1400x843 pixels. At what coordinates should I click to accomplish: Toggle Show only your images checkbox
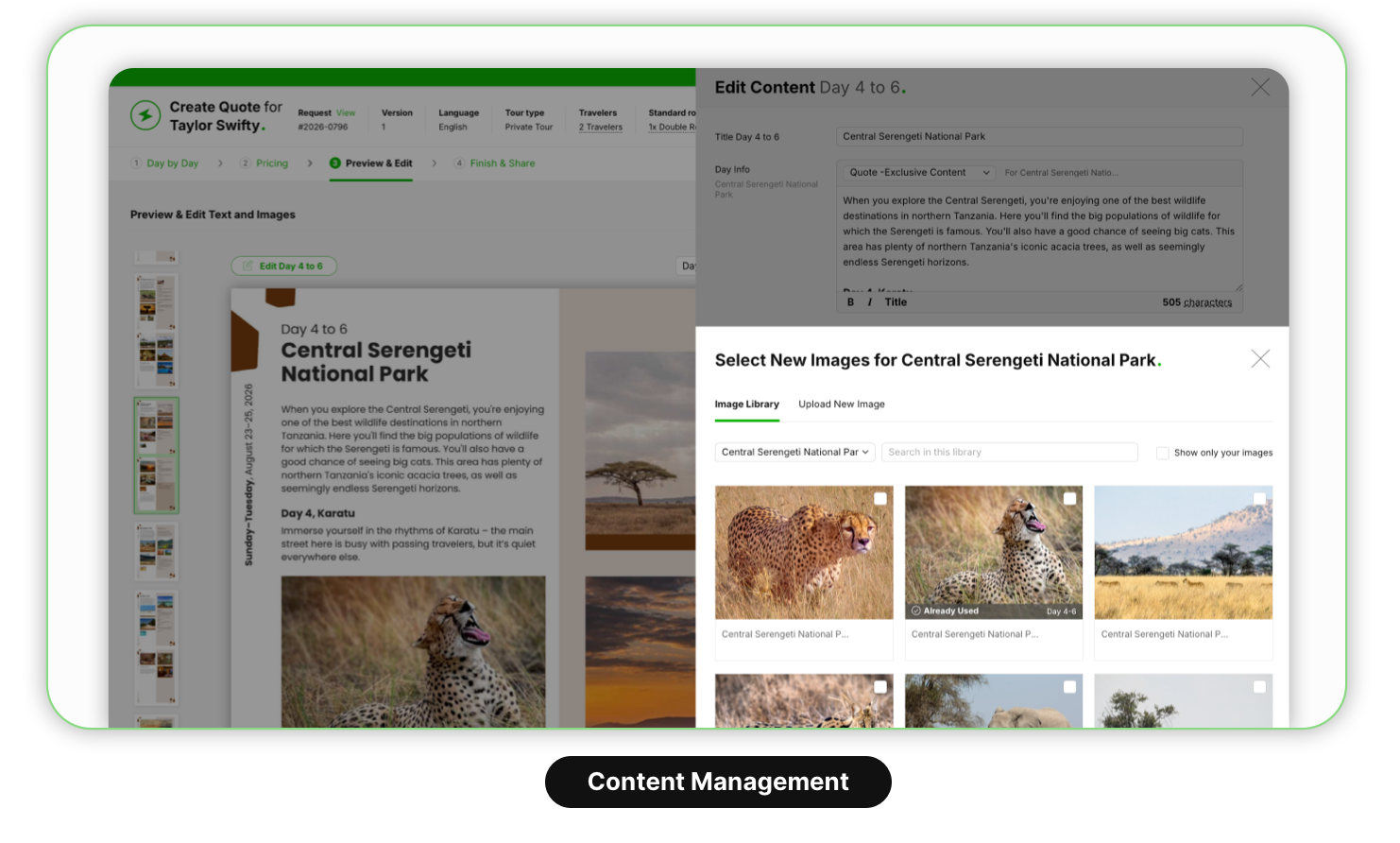(x=1163, y=453)
